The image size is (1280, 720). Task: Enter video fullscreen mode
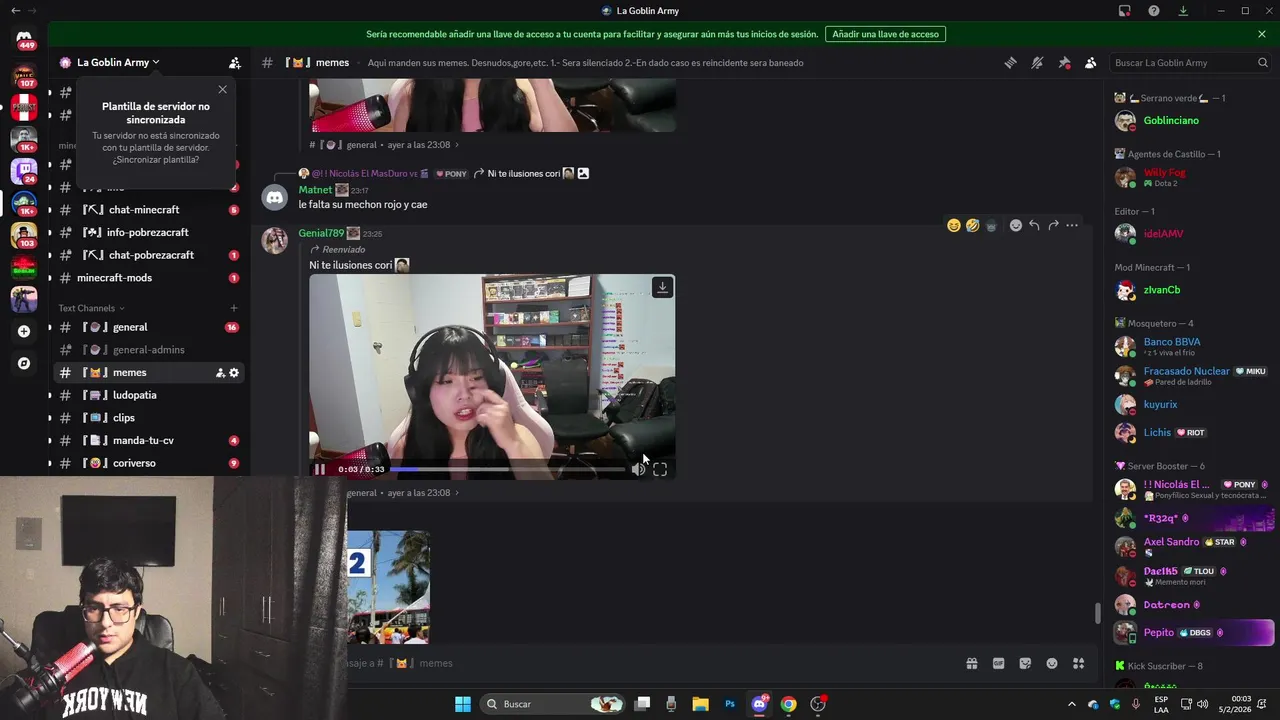[x=660, y=469]
